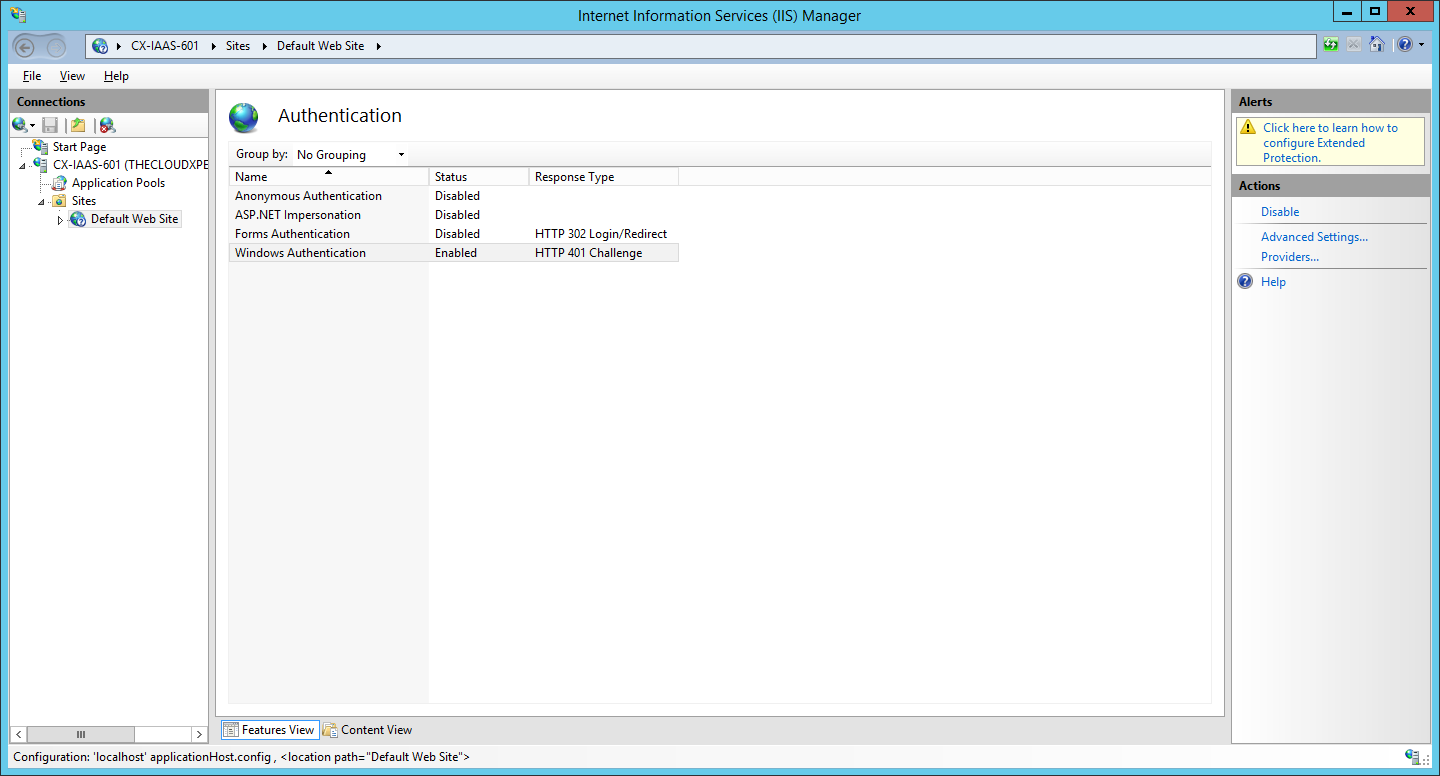Image resolution: width=1440 pixels, height=776 pixels.
Task: Sort list by the Status column header
Action: (x=479, y=177)
